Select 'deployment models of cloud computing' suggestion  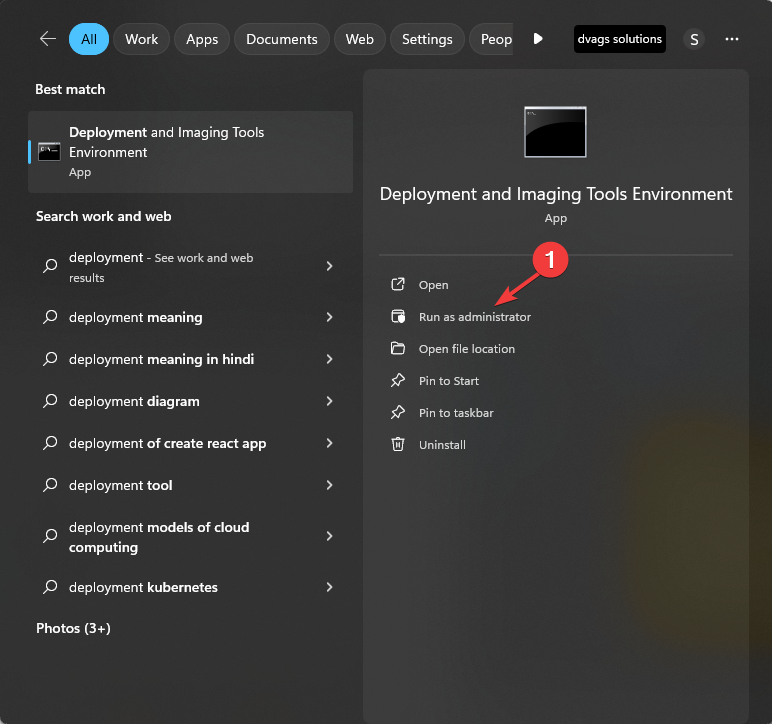pyautogui.click(x=191, y=537)
